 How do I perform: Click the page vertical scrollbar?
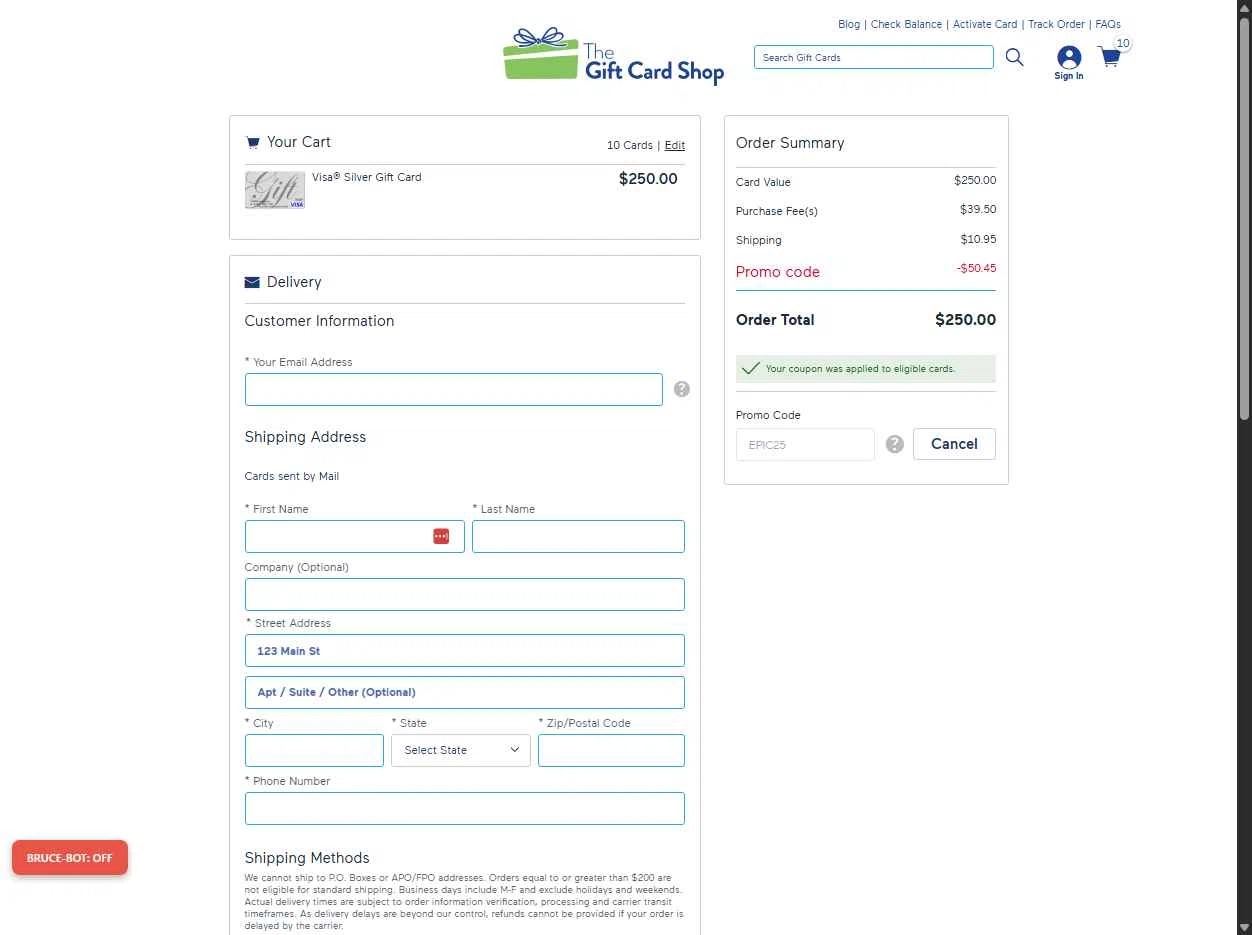pos(1244,220)
